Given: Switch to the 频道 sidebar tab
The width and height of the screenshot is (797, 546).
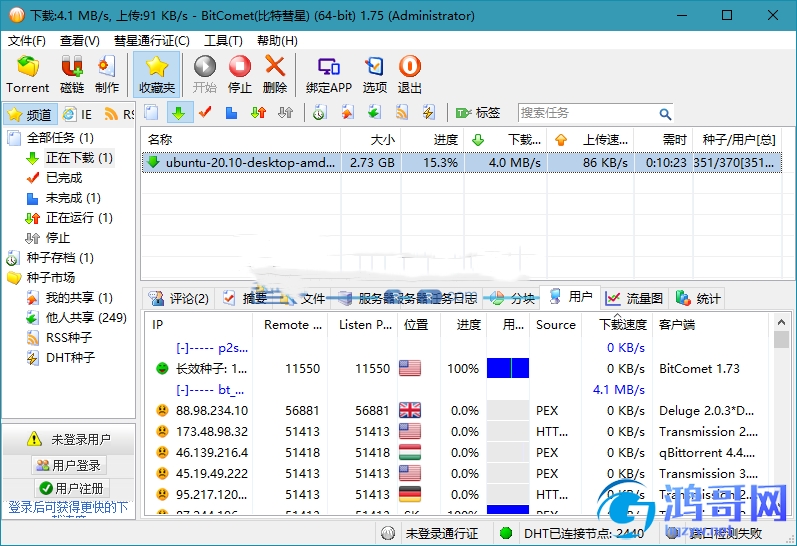Looking at the screenshot, I should coord(29,114).
